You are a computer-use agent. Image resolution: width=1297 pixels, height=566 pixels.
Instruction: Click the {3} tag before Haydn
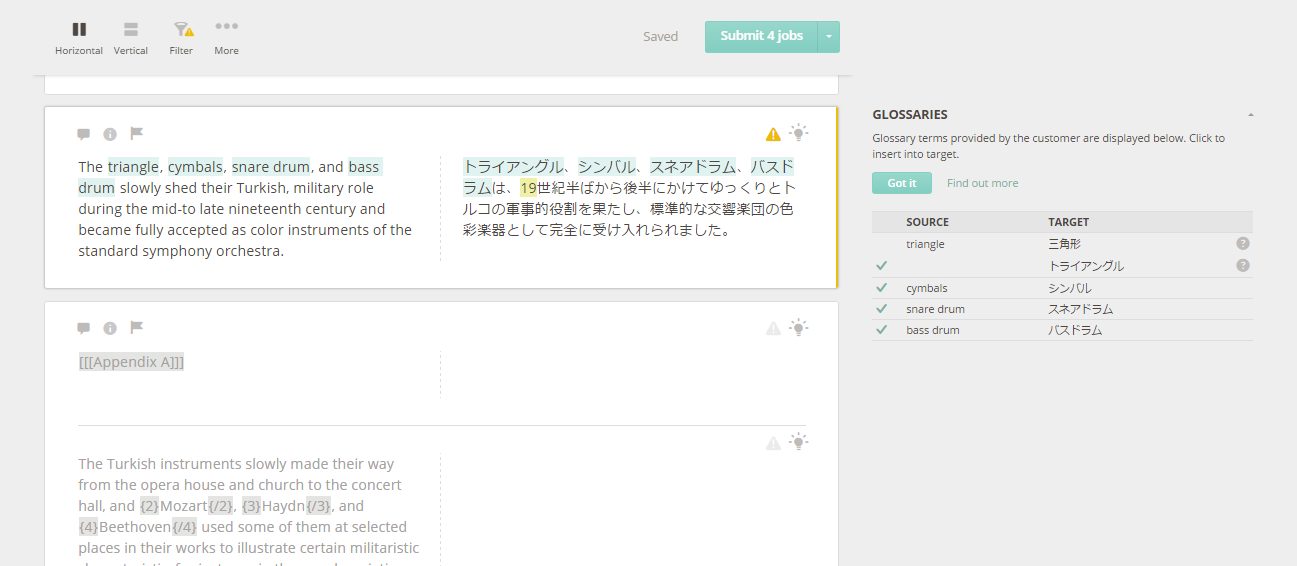pyautogui.click(x=251, y=506)
